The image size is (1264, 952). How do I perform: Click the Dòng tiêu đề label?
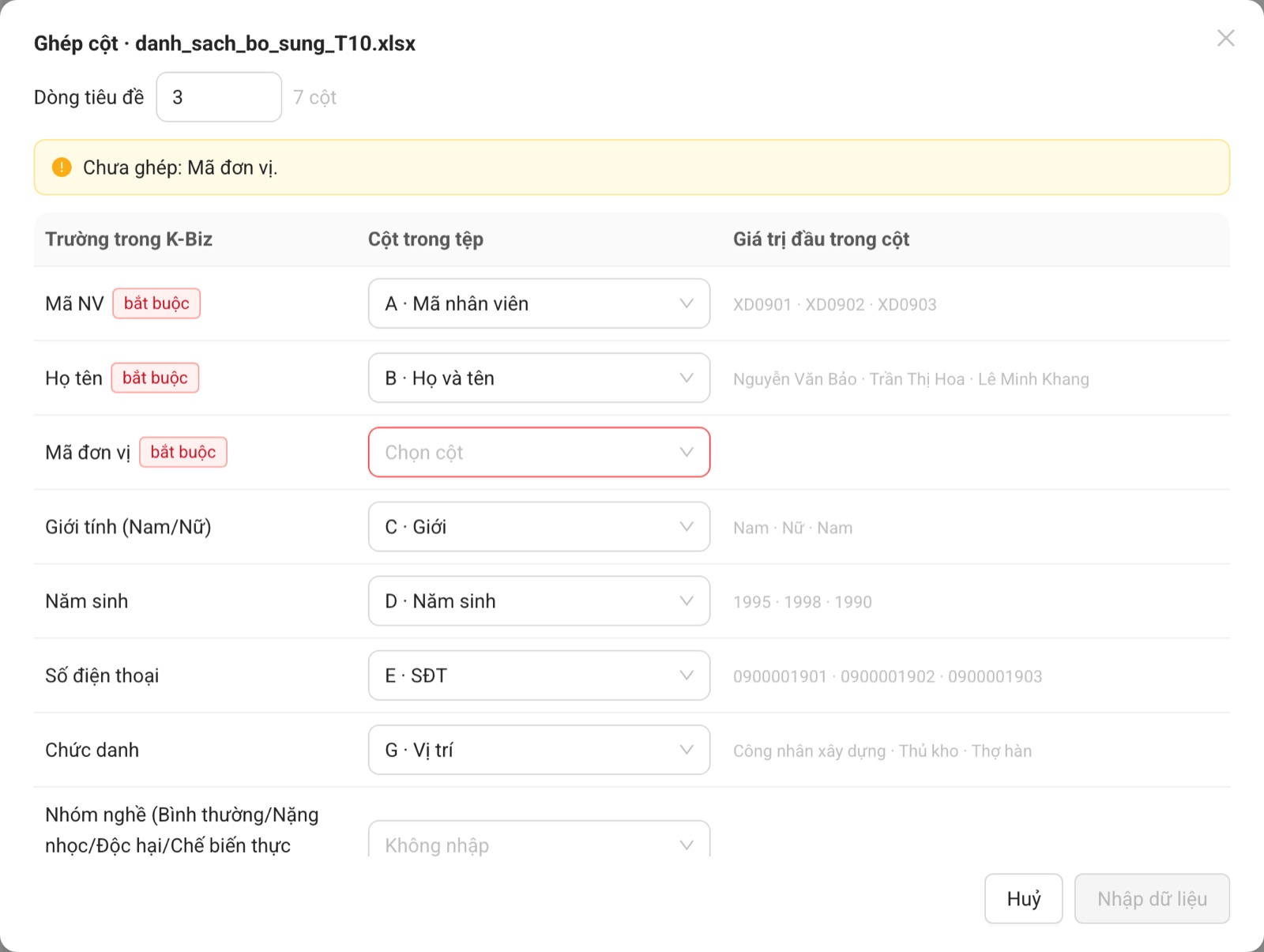coord(88,97)
